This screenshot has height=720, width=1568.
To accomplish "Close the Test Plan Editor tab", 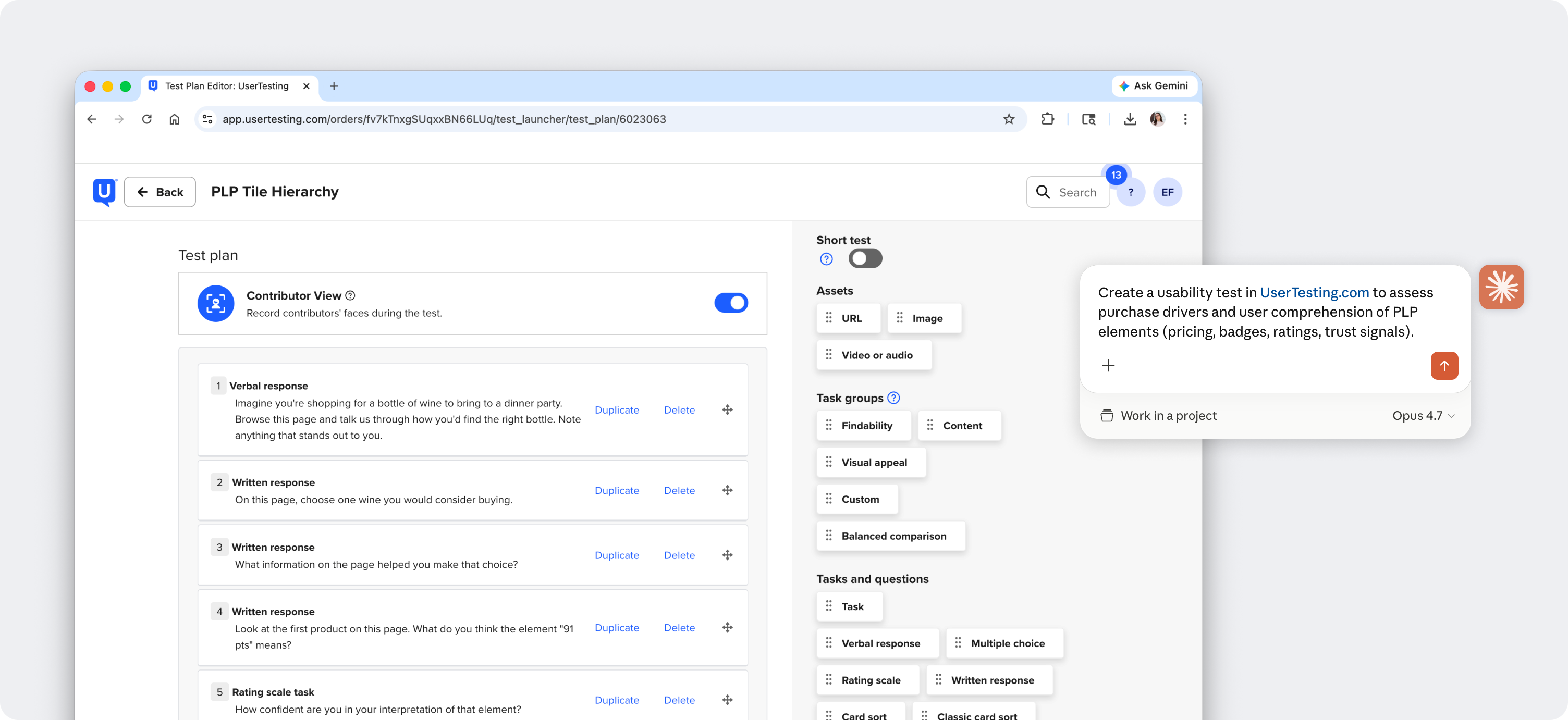I will click(306, 86).
